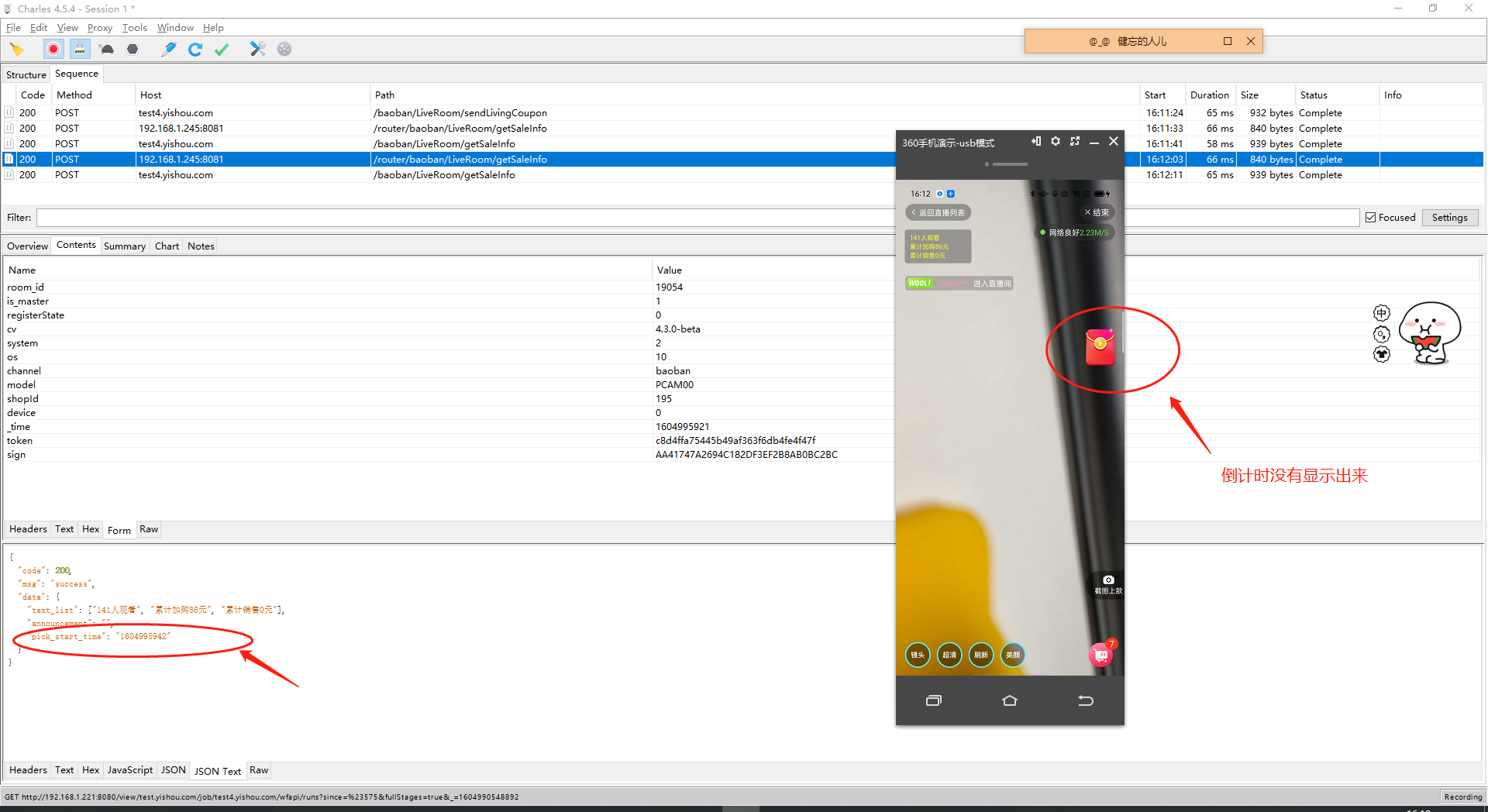
Task: Tap Android back navigation icon
Action: [1086, 700]
